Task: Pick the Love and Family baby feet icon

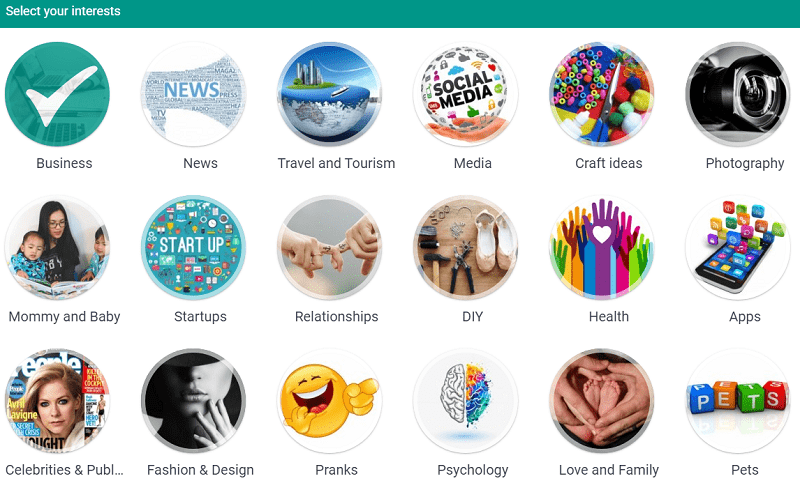Action: pyautogui.click(x=602, y=401)
